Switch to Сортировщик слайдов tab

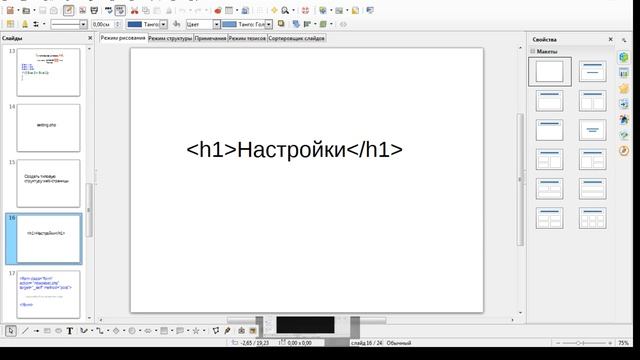(296, 38)
